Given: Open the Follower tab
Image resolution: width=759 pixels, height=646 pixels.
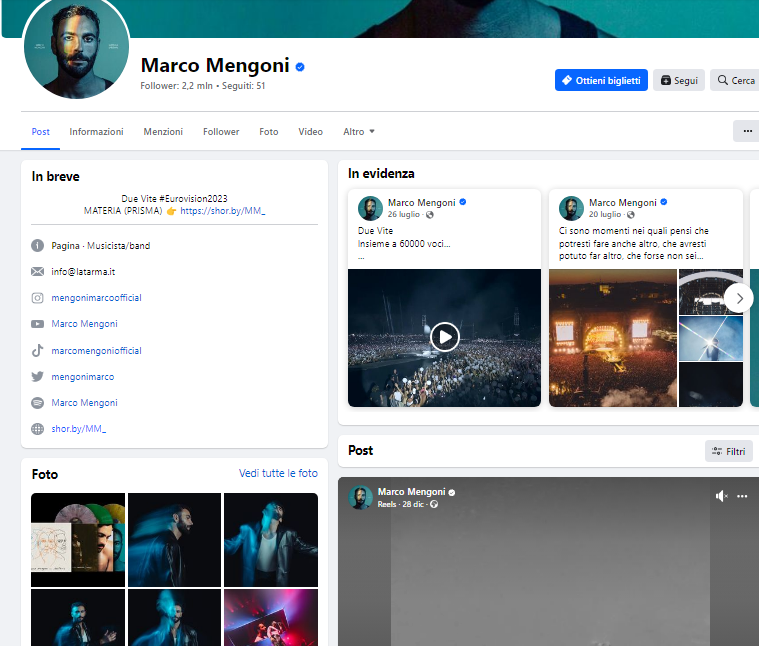Looking at the screenshot, I should pyautogui.click(x=221, y=132).
